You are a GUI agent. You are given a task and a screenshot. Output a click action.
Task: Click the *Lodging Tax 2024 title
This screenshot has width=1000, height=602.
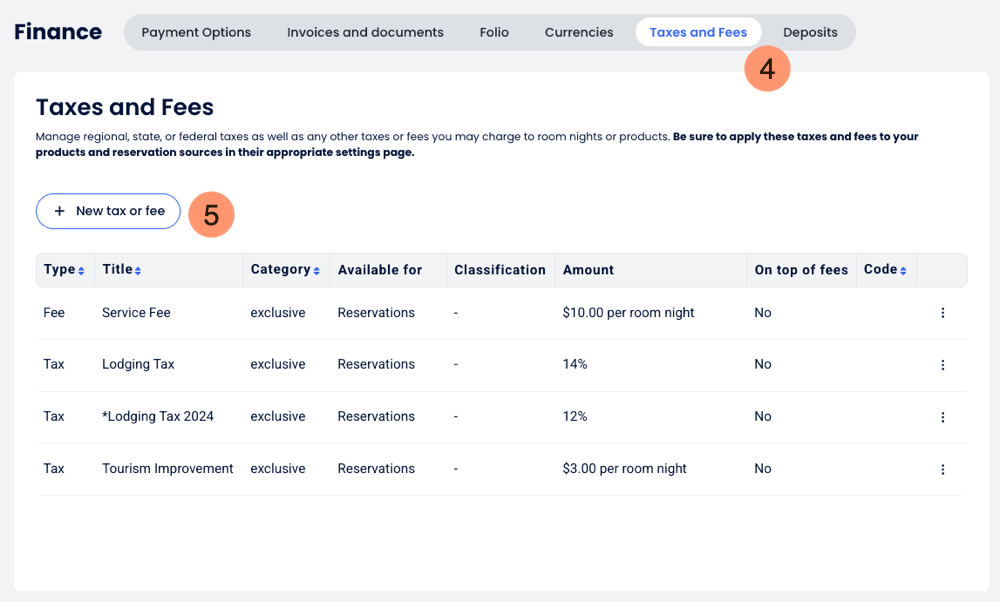point(158,417)
